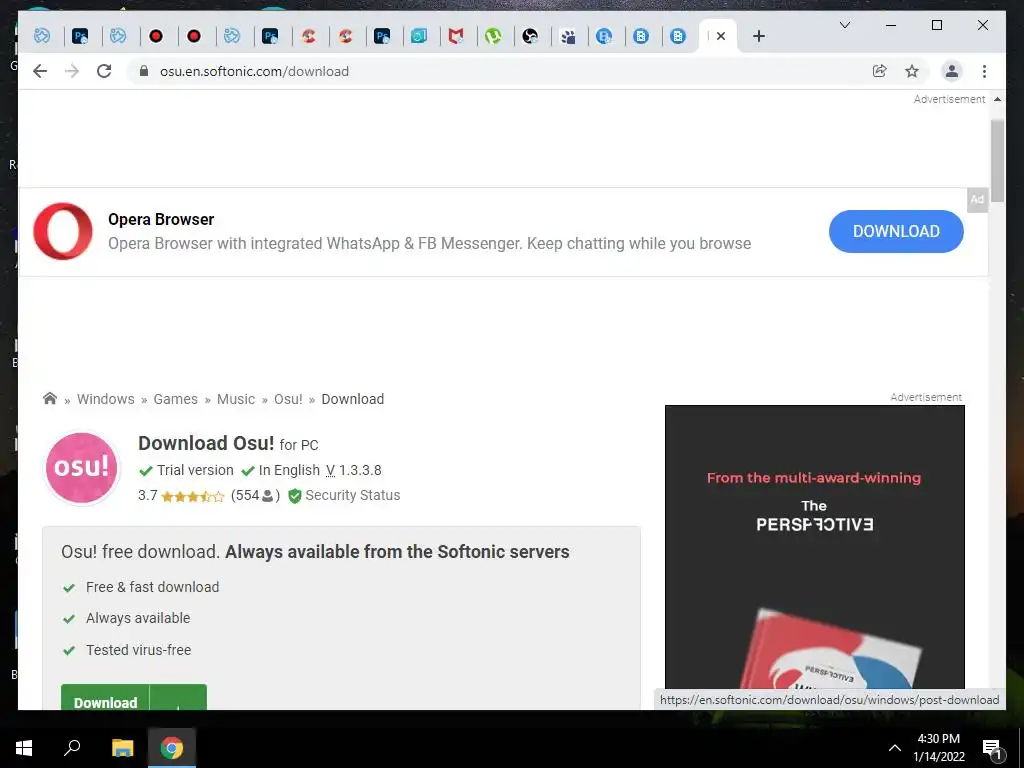
Task: Click the Ad badge on the Opera banner
Action: 977,199
